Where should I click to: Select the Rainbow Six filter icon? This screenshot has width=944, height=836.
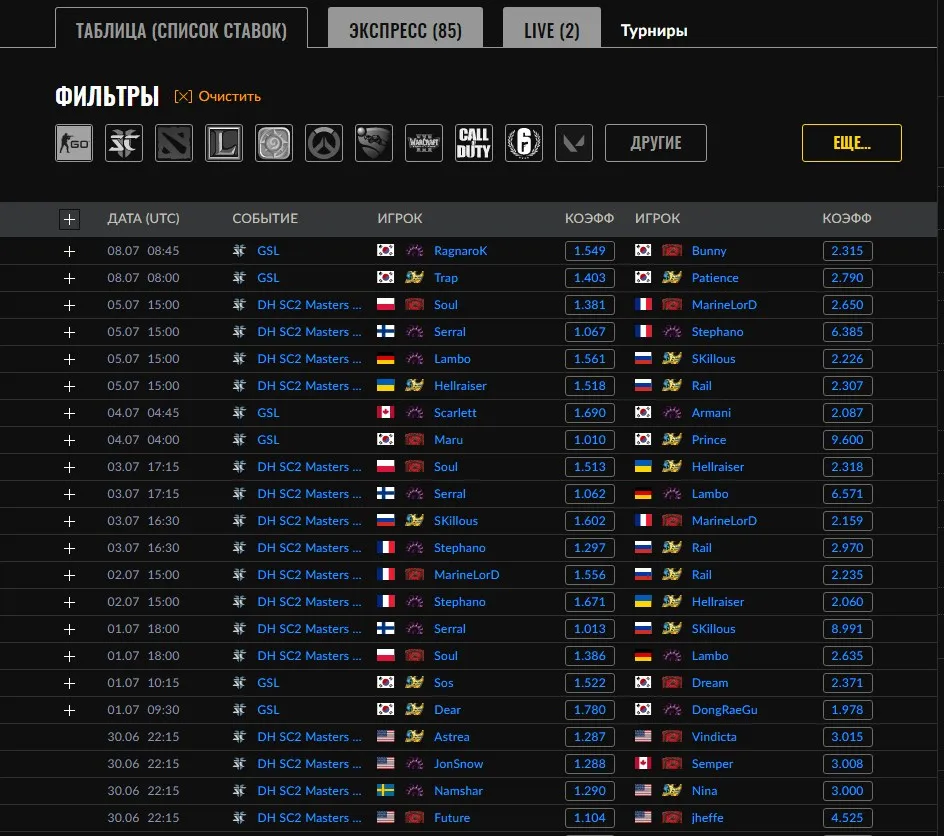(524, 143)
